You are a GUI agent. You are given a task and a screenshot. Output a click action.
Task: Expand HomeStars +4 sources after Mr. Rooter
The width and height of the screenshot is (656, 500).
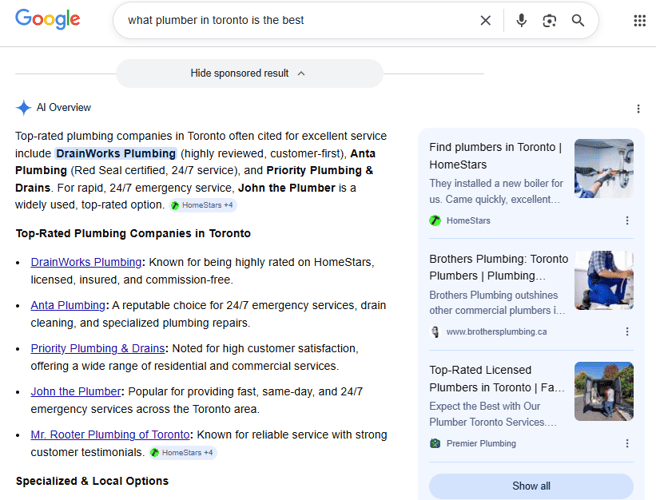click(x=182, y=453)
